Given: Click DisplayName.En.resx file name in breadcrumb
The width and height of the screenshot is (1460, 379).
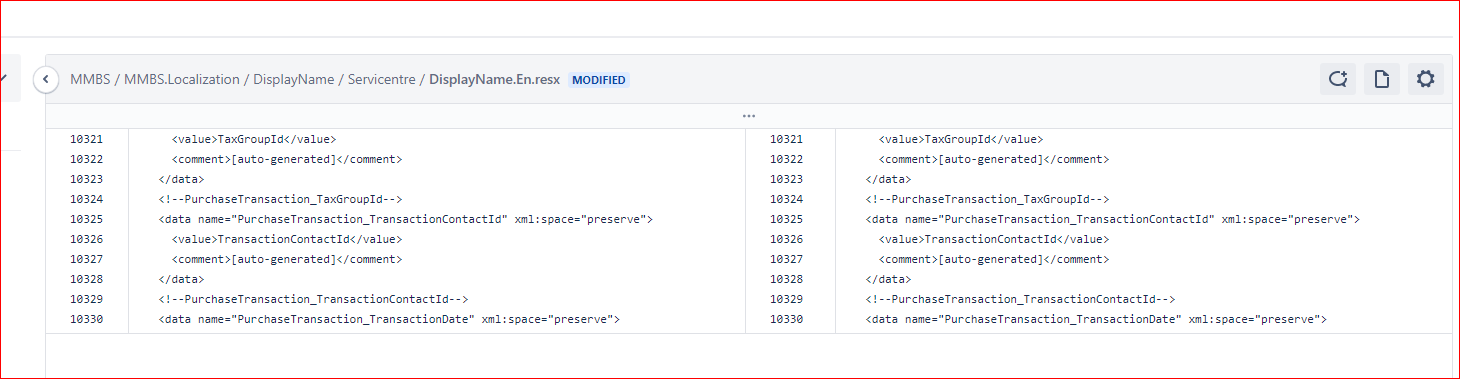Looking at the screenshot, I should pos(494,80).
